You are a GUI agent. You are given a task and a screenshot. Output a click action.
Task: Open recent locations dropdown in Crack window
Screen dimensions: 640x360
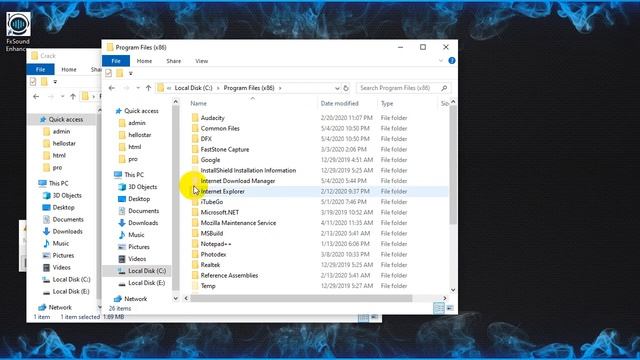(x=62, y=97)
